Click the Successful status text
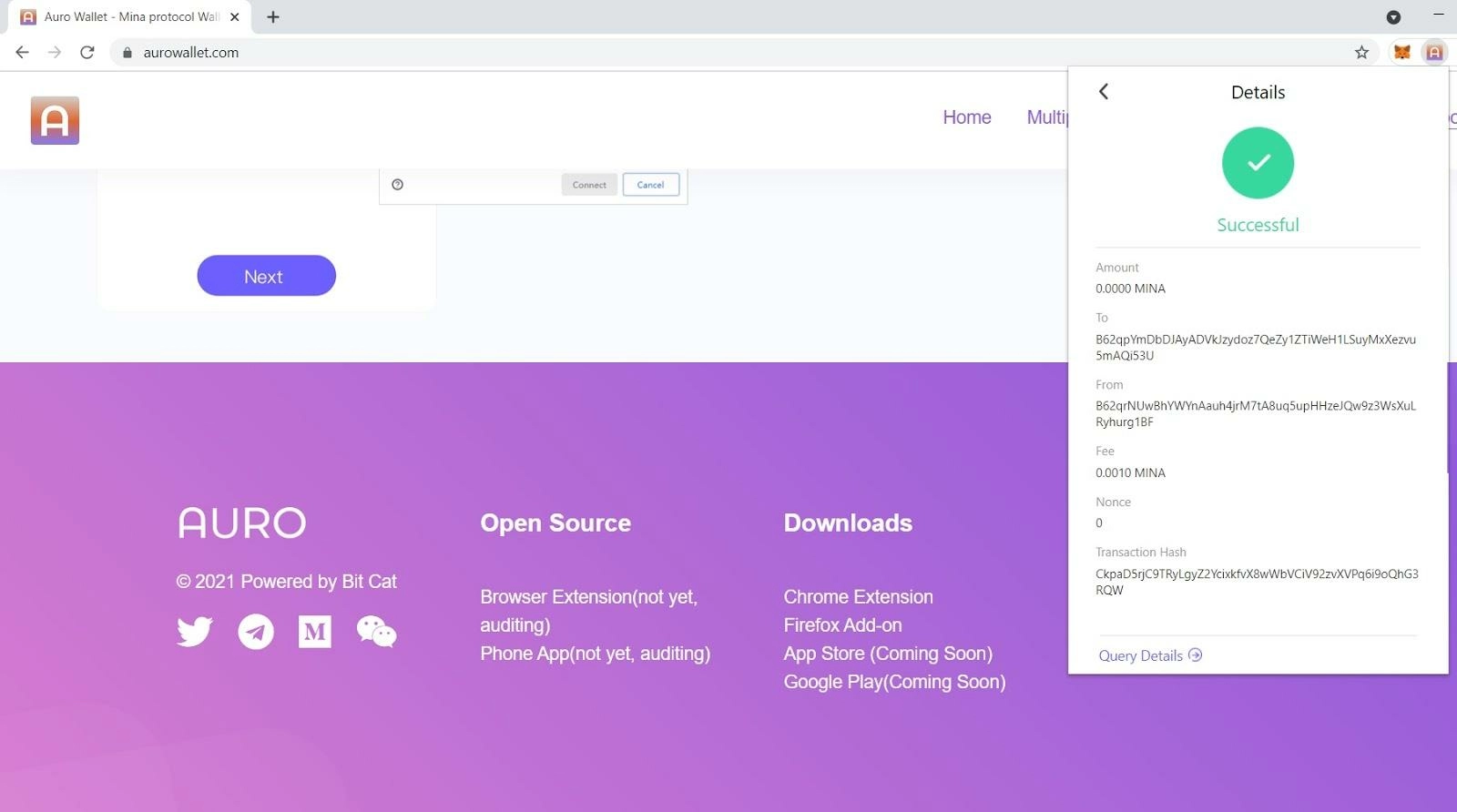The width and height of the screenshot is (1457, 812). point(1258,225)
